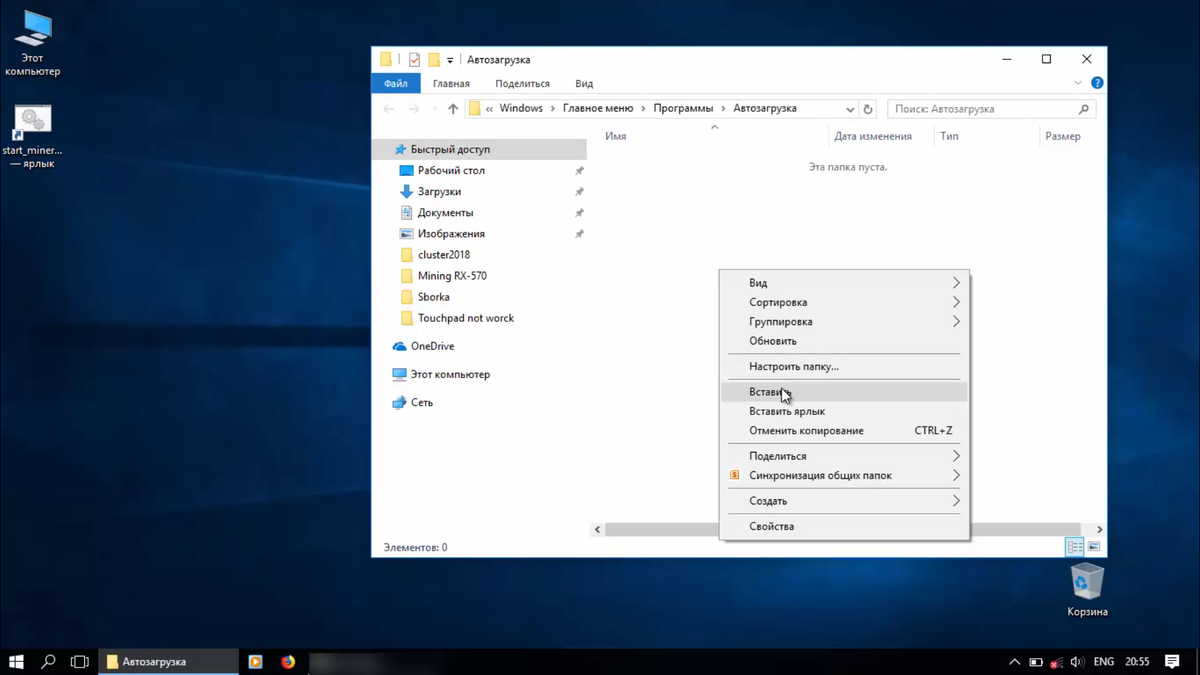Click the Поиск: Автозагрузка search field
Image resolution: width=1200 pixels, height=675 pixels.
(982, 109)
